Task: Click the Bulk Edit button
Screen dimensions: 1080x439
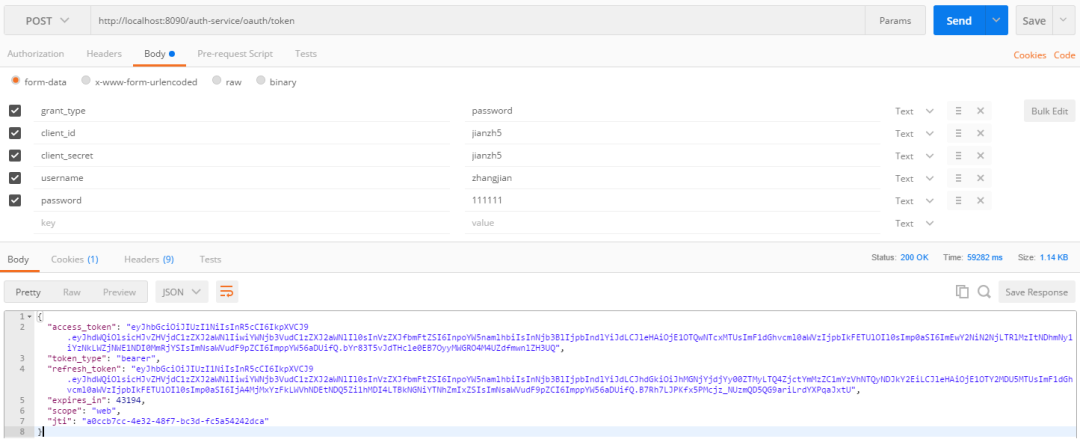Action: pyautogui.click(x=1047, y=111)
